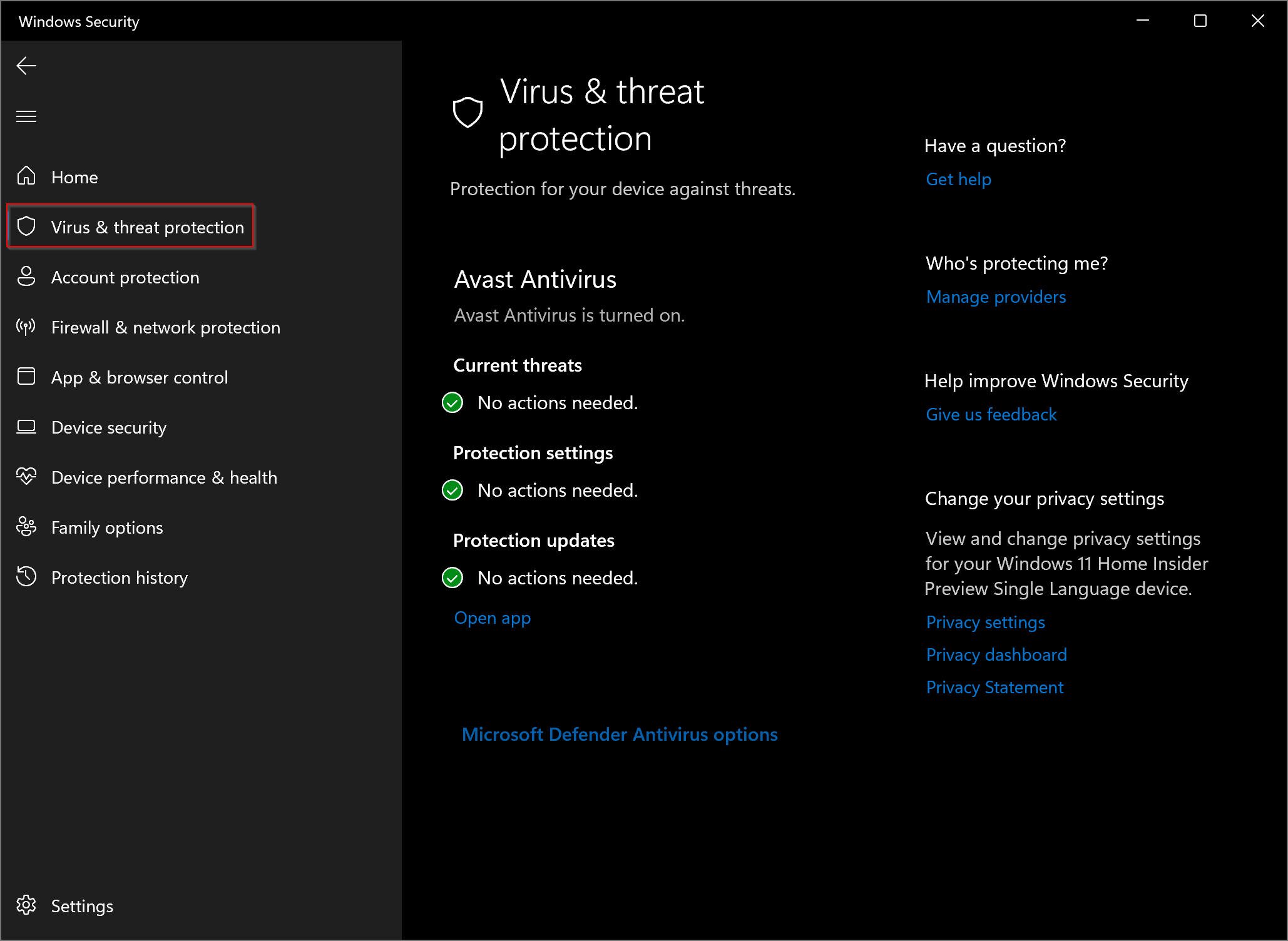1288x941 pixels.
Task: Click the back arrow icon
Action: tap(26, 66)
